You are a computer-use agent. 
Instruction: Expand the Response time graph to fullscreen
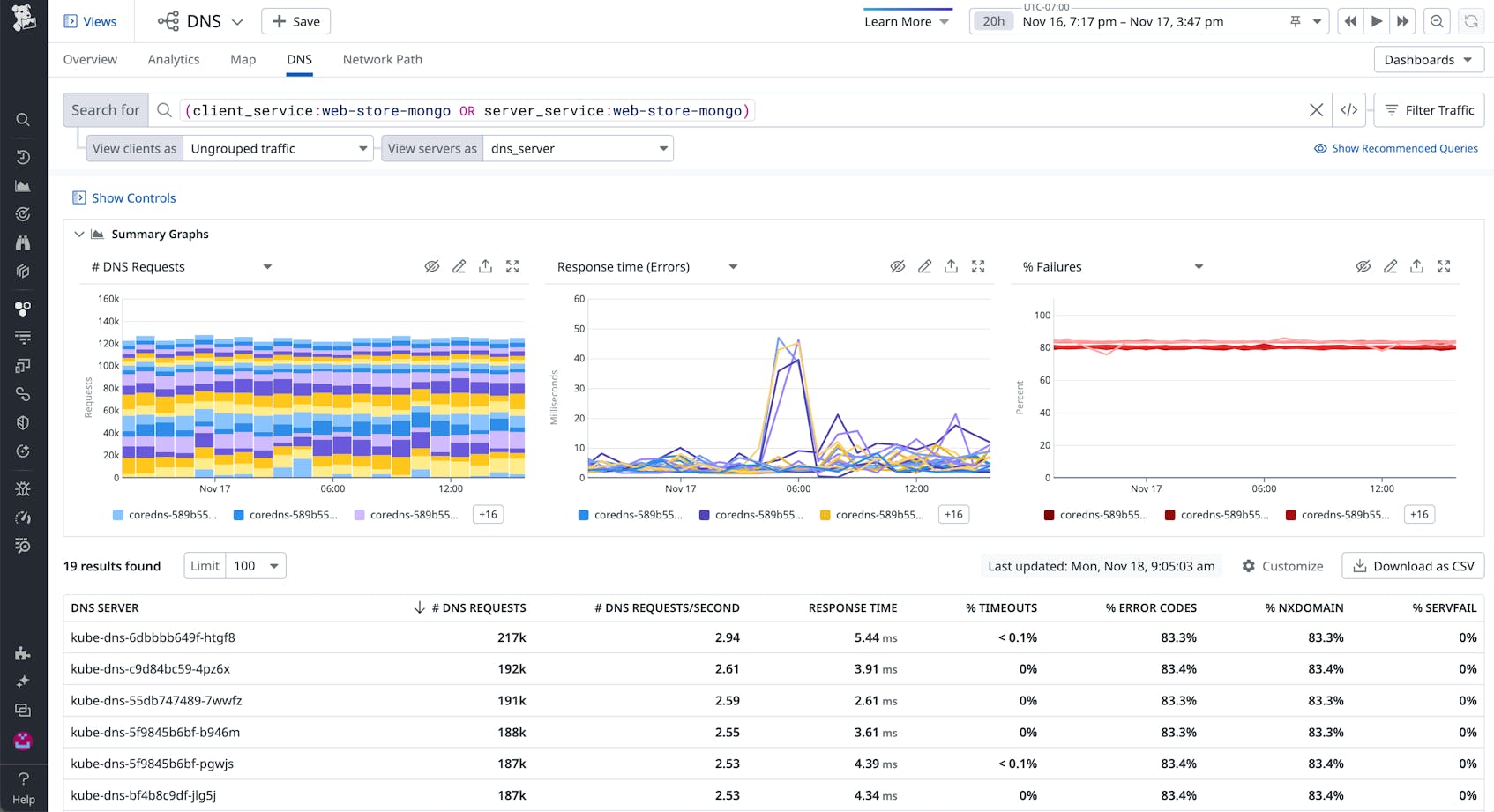tap(977, 265)
